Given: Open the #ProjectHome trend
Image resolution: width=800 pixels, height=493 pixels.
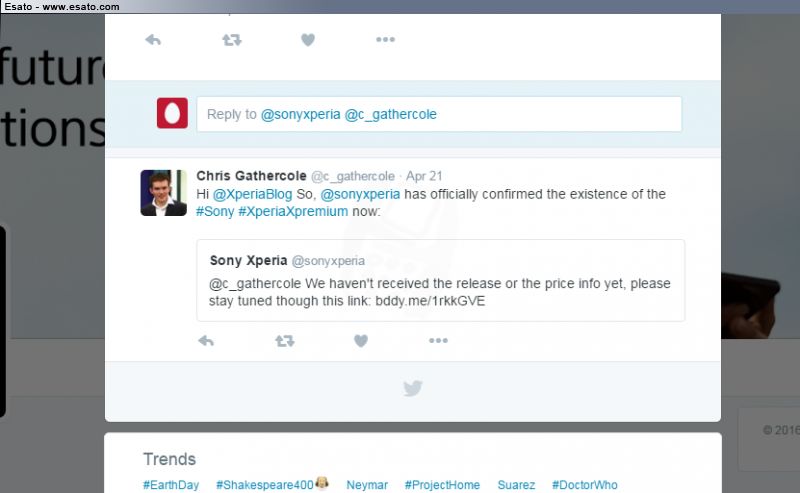Looking at the screenshot, I should (442, 485).
